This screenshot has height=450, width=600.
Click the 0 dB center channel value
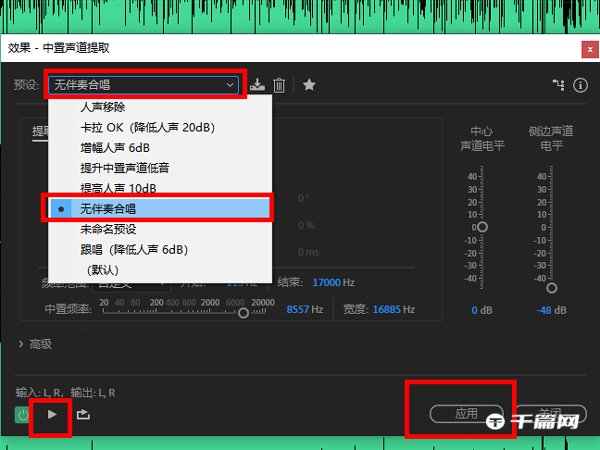point(482,310)
